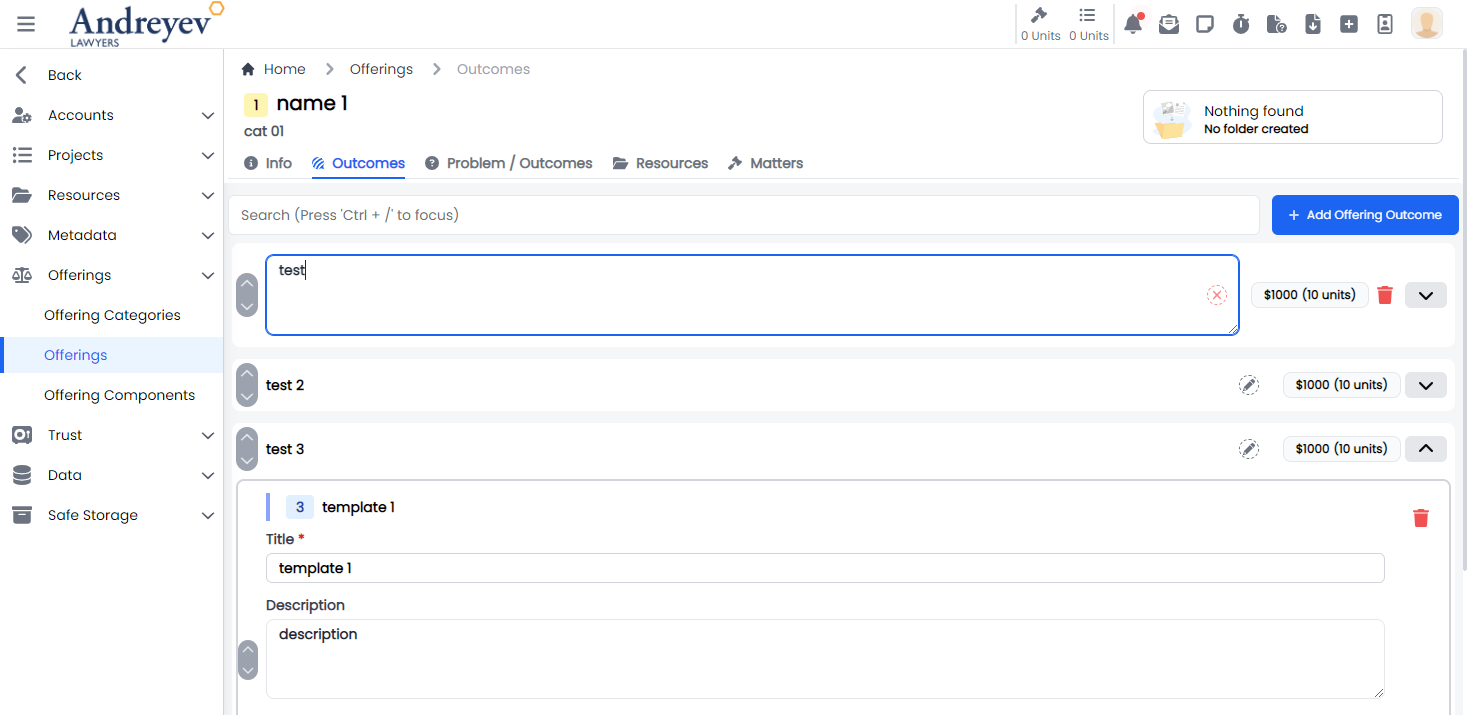Go to Offerings in the breadcrumb
1467x715 pixels.
[381, 69]
